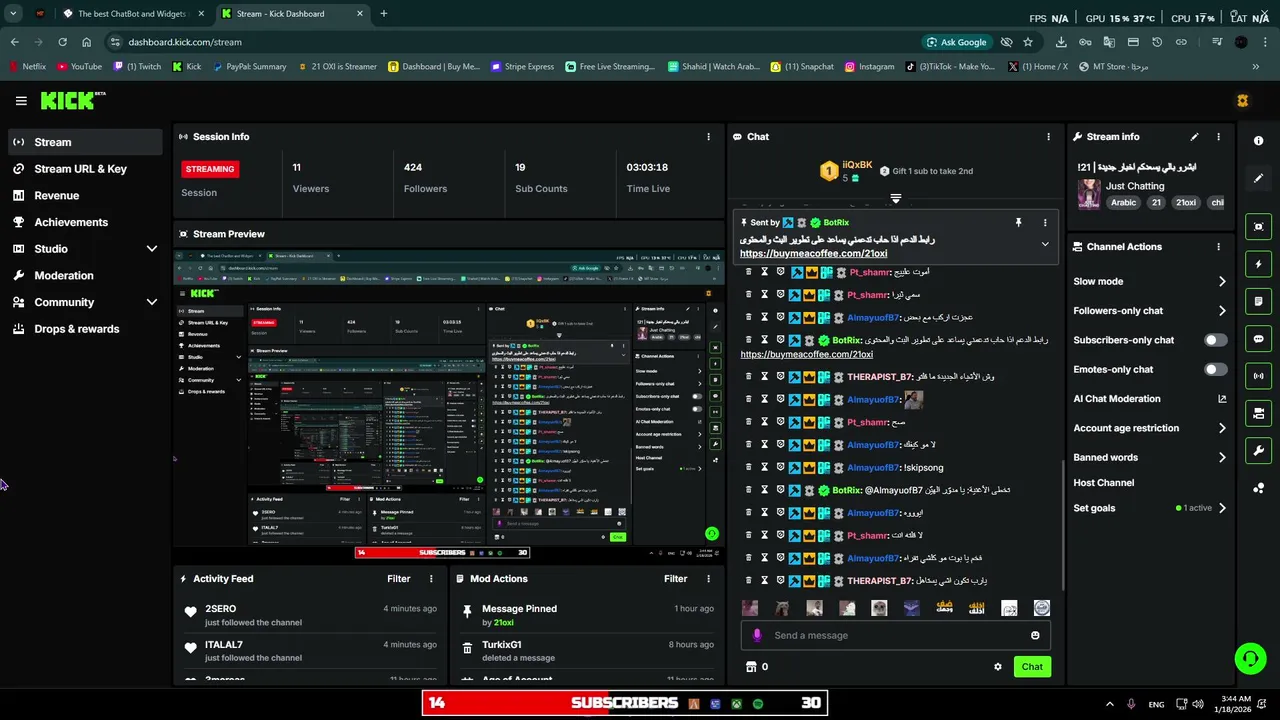Delete Pt_shamr's top chat message with trash icon
The width and height of the screenshot is (1280, 720).
pos(748,272)
